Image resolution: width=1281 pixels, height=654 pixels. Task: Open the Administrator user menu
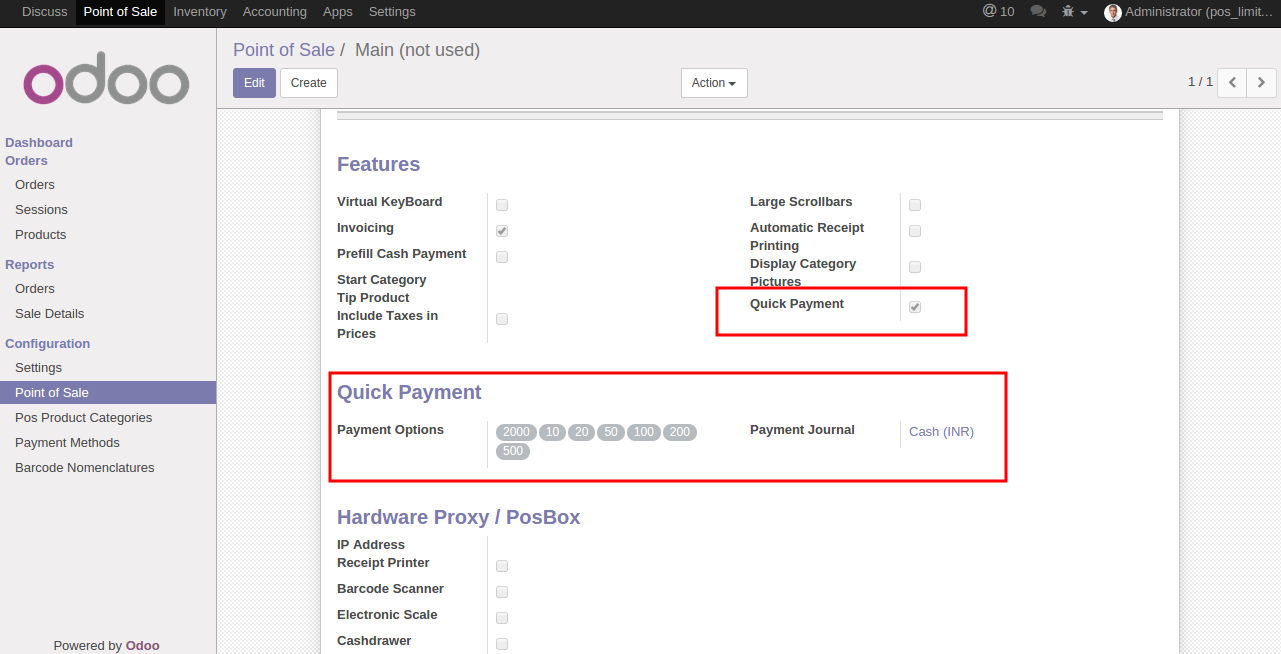(1188, 12)
